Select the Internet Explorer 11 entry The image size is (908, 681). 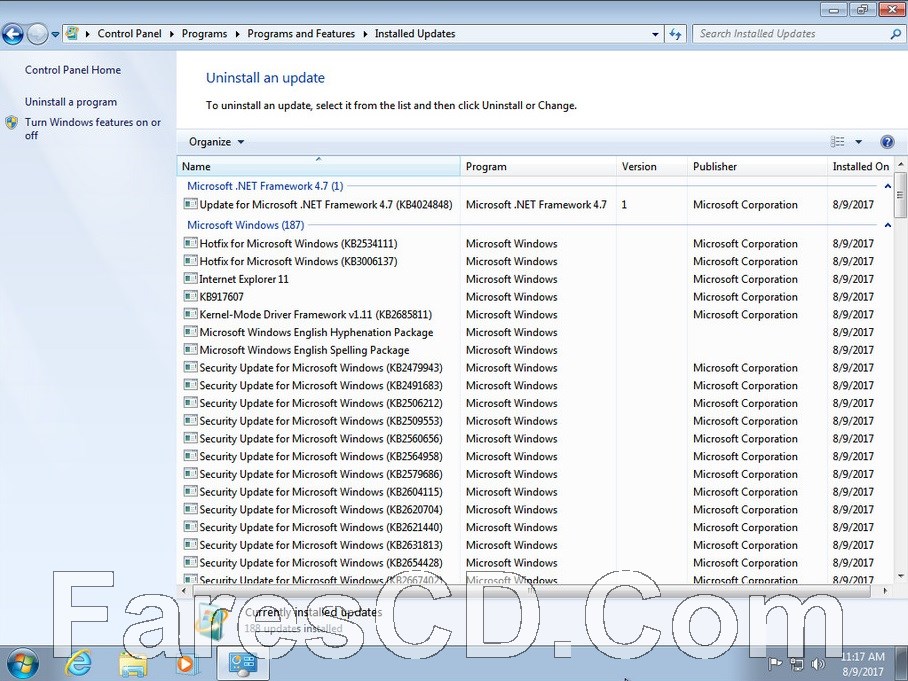tap(244, 279)
